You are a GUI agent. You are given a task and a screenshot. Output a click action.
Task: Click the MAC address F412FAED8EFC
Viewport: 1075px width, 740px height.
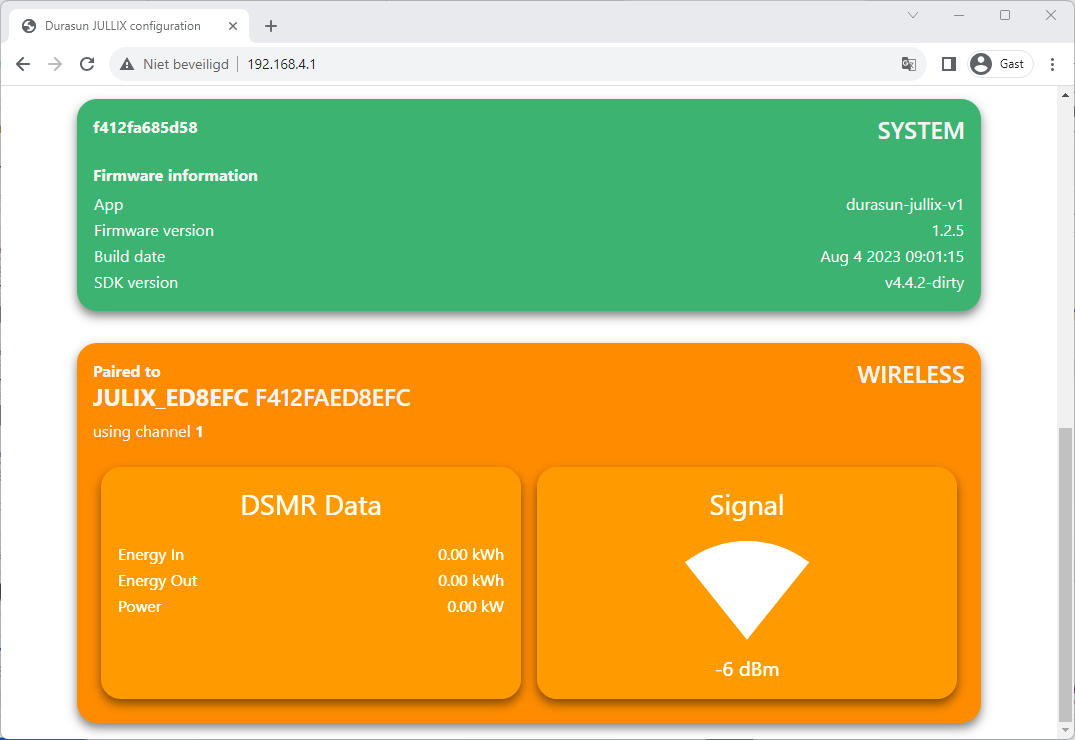[333, 398]
